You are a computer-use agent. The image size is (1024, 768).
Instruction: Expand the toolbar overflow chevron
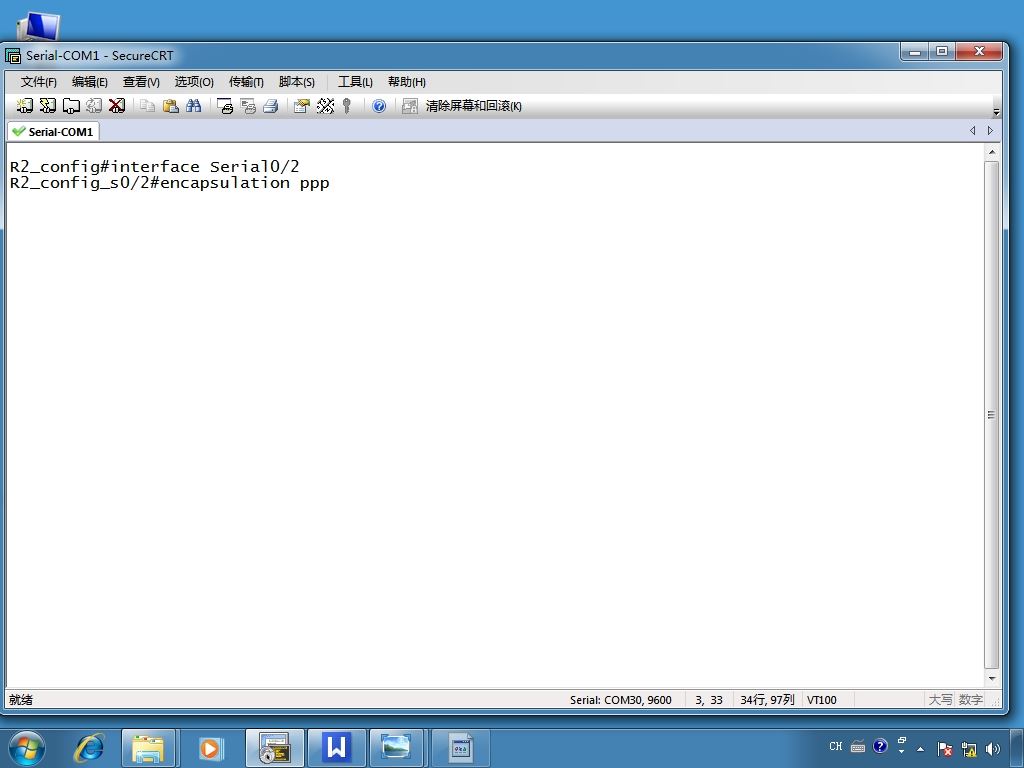(x=996, y=112)
